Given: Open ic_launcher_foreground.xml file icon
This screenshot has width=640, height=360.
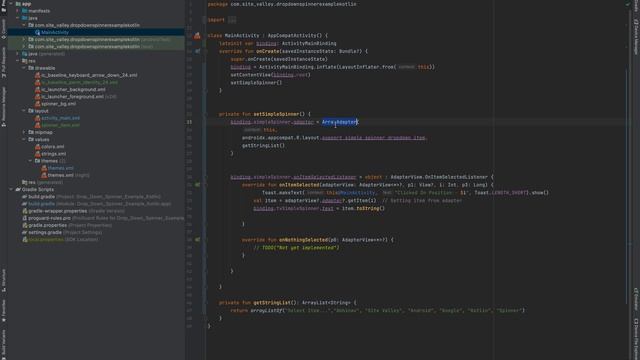Looking at the screenshot, I should (38, 97).
